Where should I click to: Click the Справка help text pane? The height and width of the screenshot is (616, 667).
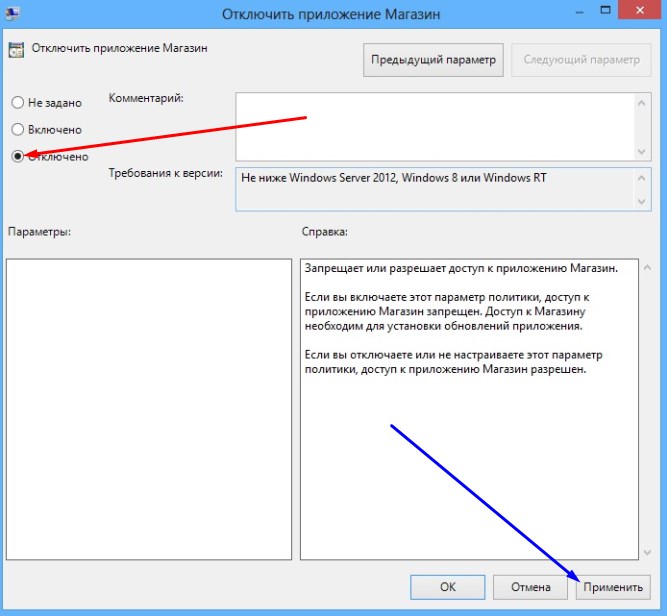click(468, 408)
